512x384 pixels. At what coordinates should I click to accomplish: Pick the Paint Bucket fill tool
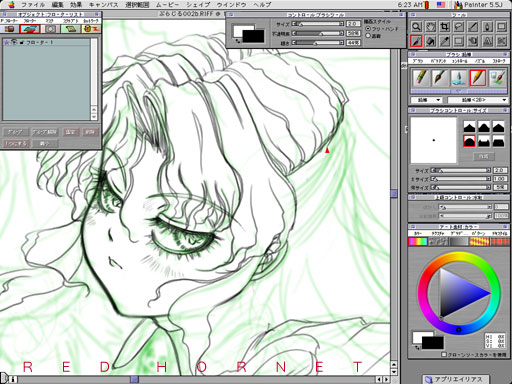[x=430, y=41]
